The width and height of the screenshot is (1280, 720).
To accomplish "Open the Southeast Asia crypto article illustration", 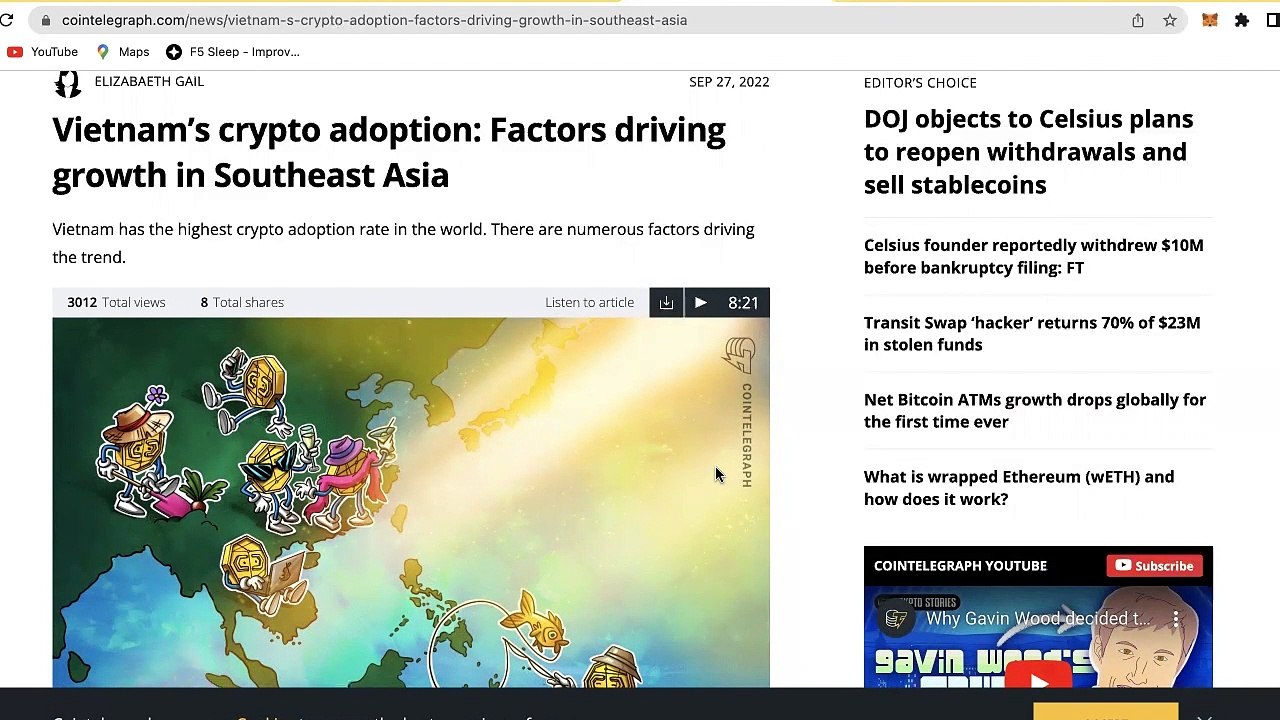I will (411, 502).
